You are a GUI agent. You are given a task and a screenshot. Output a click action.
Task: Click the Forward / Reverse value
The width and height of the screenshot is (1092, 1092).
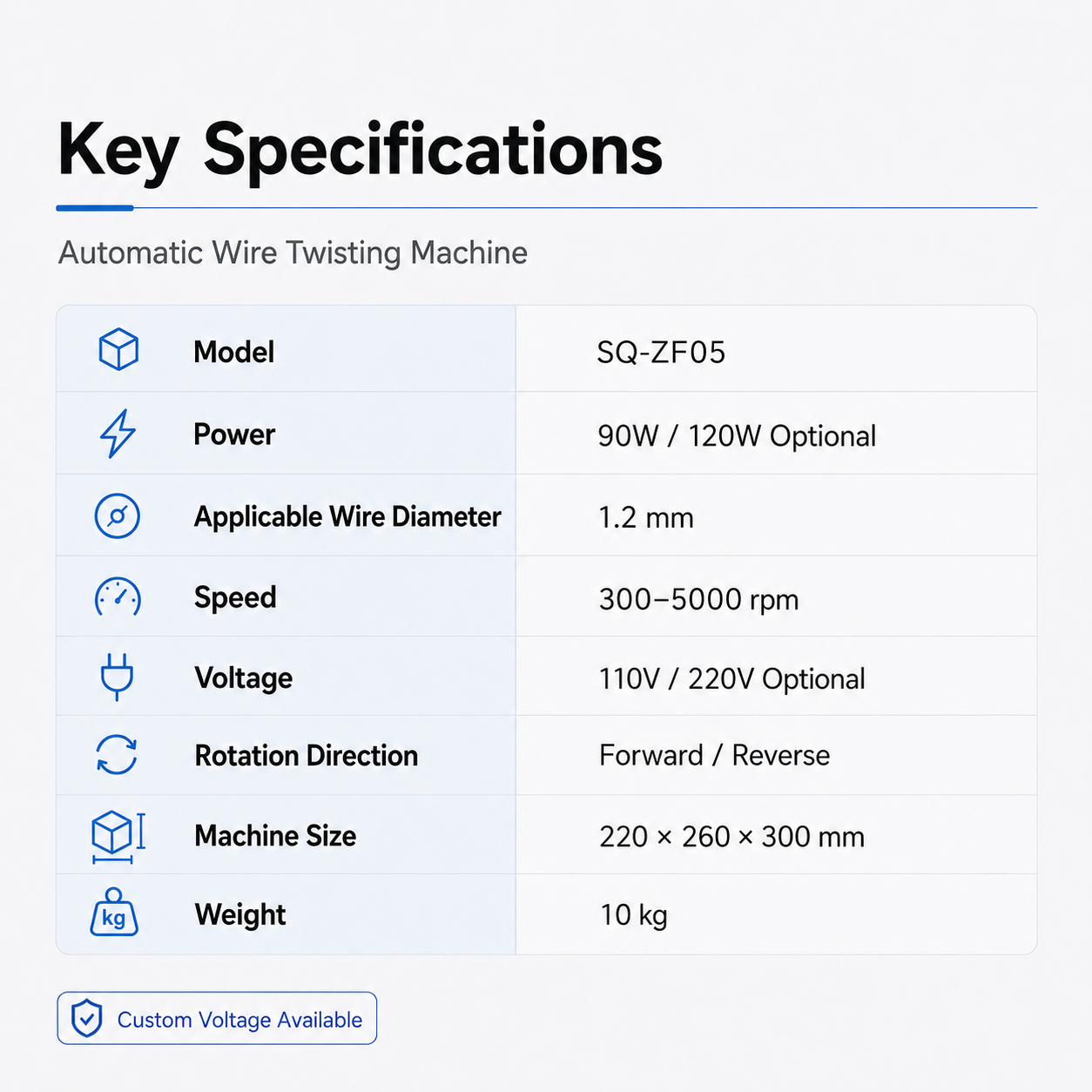point(714,755)
